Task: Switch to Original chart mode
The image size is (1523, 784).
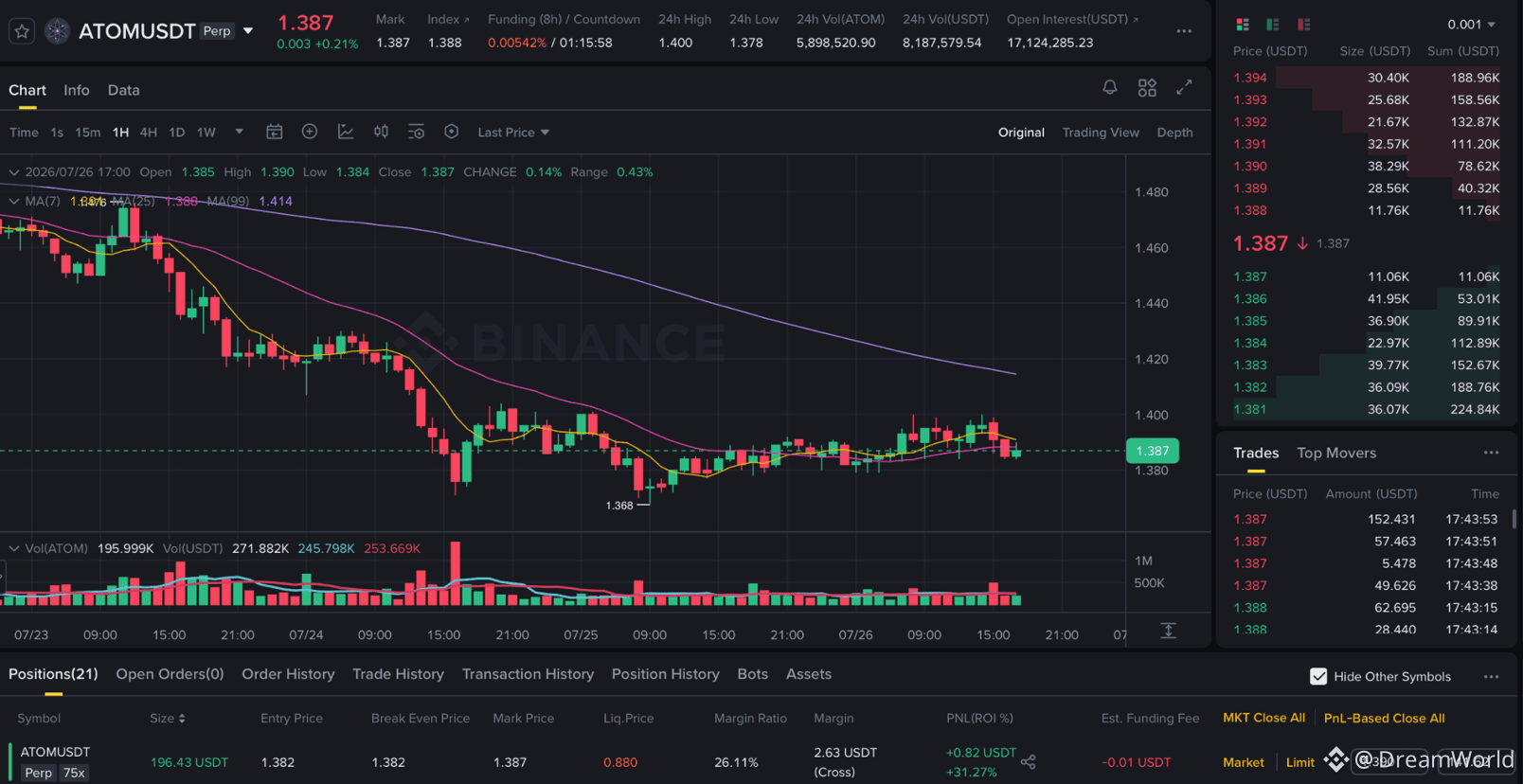Action: click(x=1021, y=133)
